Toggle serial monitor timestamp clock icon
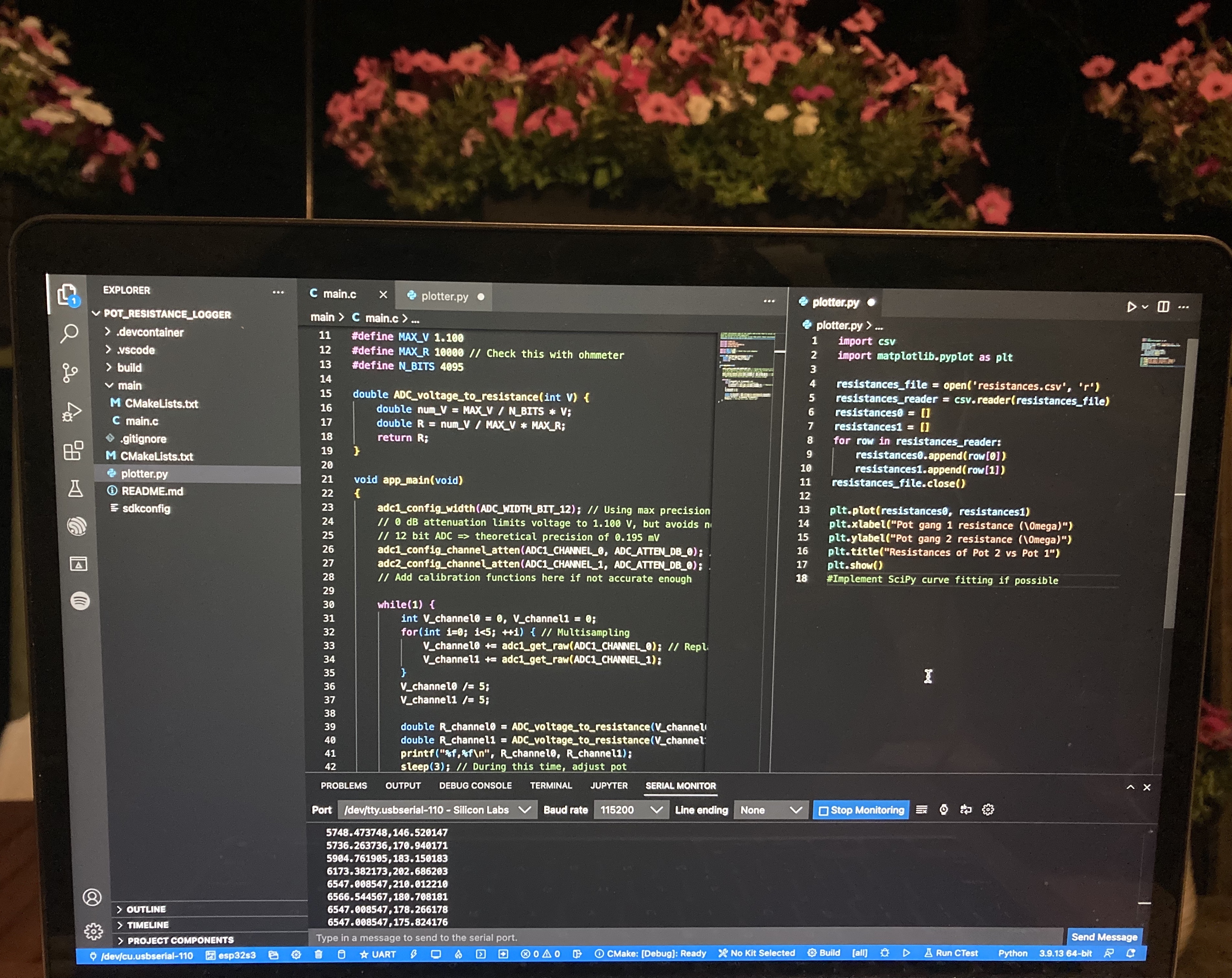The image size is (1232, 978). (944, 810)
